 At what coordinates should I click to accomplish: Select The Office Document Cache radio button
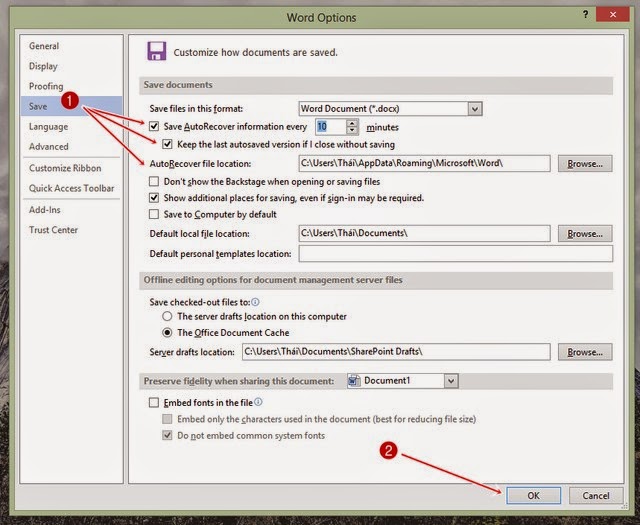pyautogui.click(x=167, y=333)
